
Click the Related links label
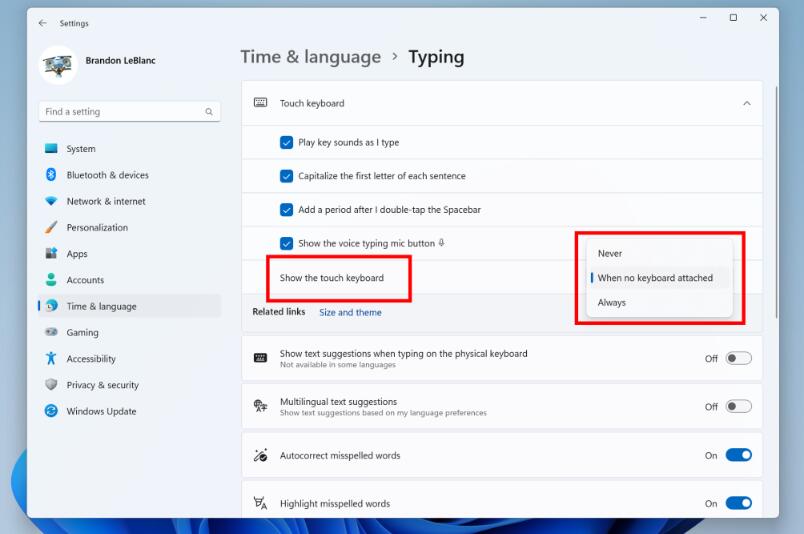coord(279,311)
